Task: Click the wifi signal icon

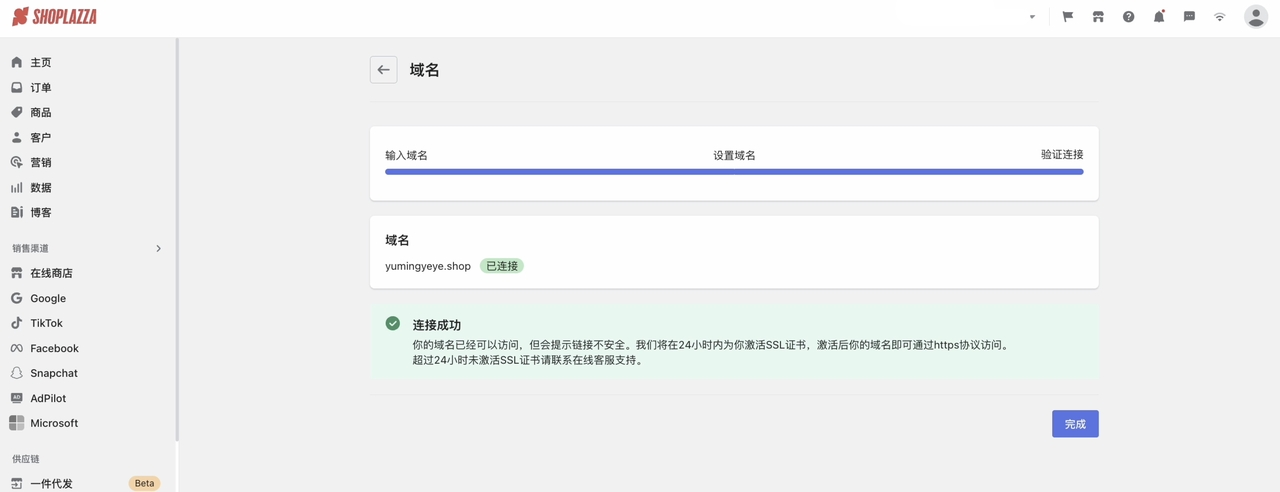Action: tap(1219, 17)
